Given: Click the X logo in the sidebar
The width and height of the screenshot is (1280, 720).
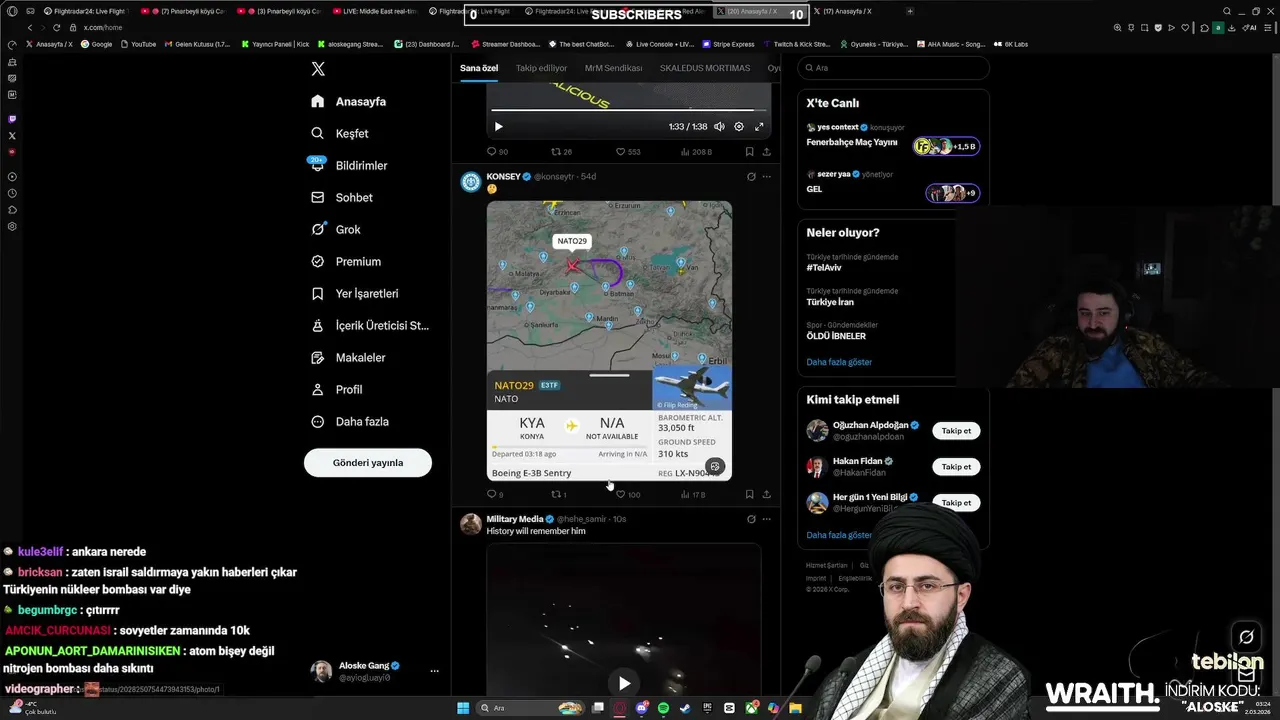Looking at the screenshot, I should coord(318,69).
